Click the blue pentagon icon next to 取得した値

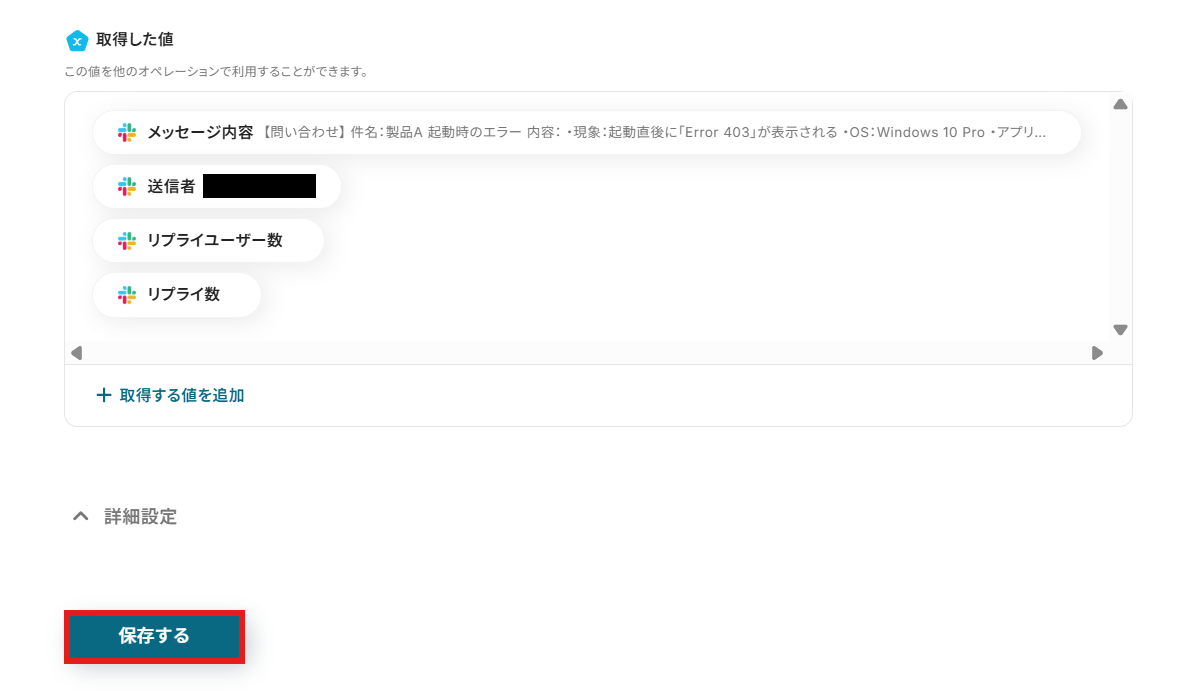point(77,40)
